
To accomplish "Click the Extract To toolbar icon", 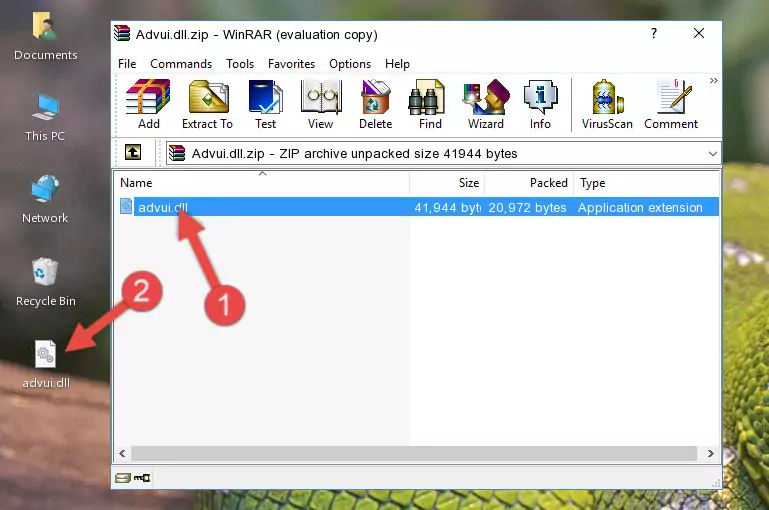I will (x=207, y=104).
